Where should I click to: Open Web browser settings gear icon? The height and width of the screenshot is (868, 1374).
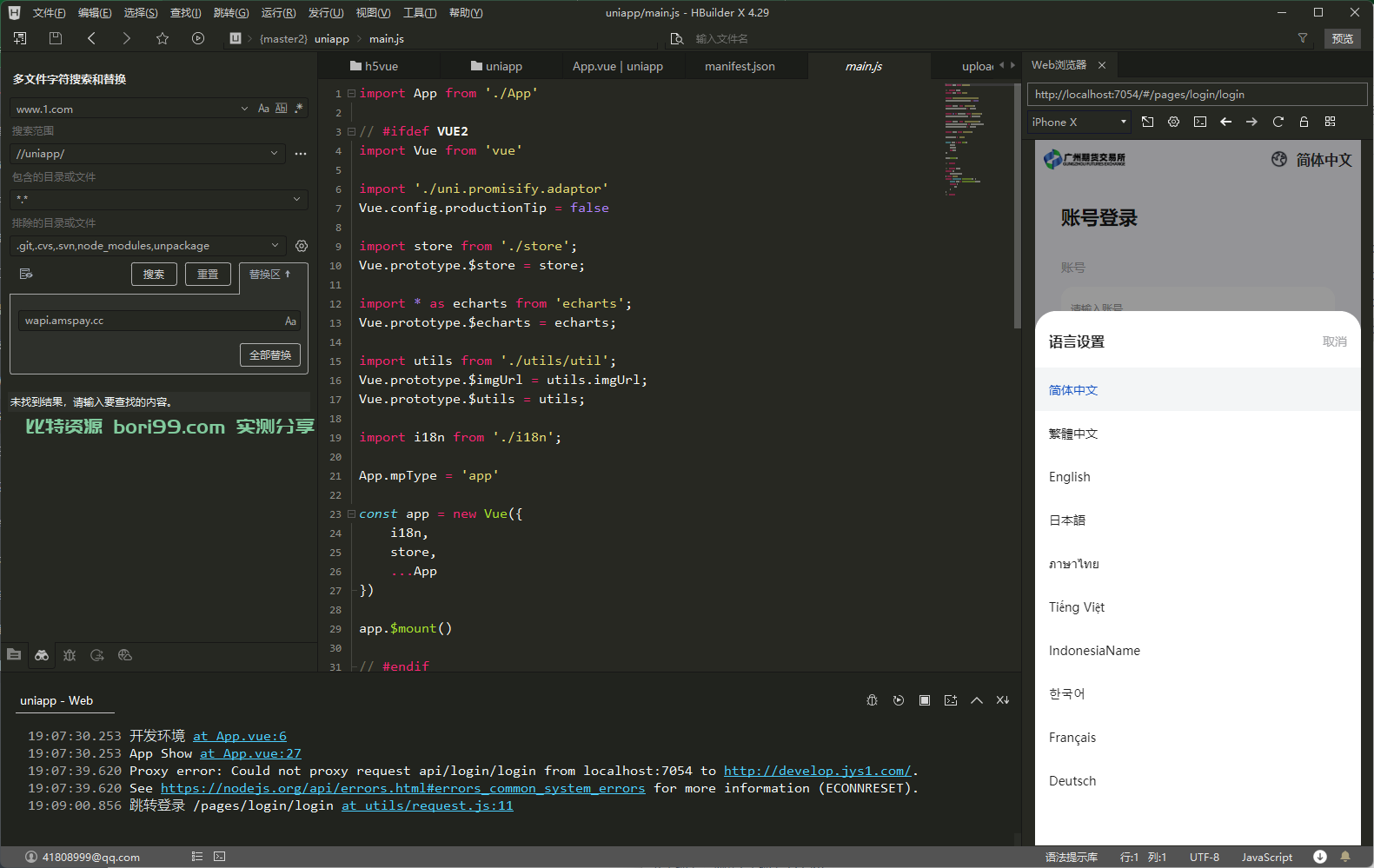pyautogui.click(x=1174, y=122)
